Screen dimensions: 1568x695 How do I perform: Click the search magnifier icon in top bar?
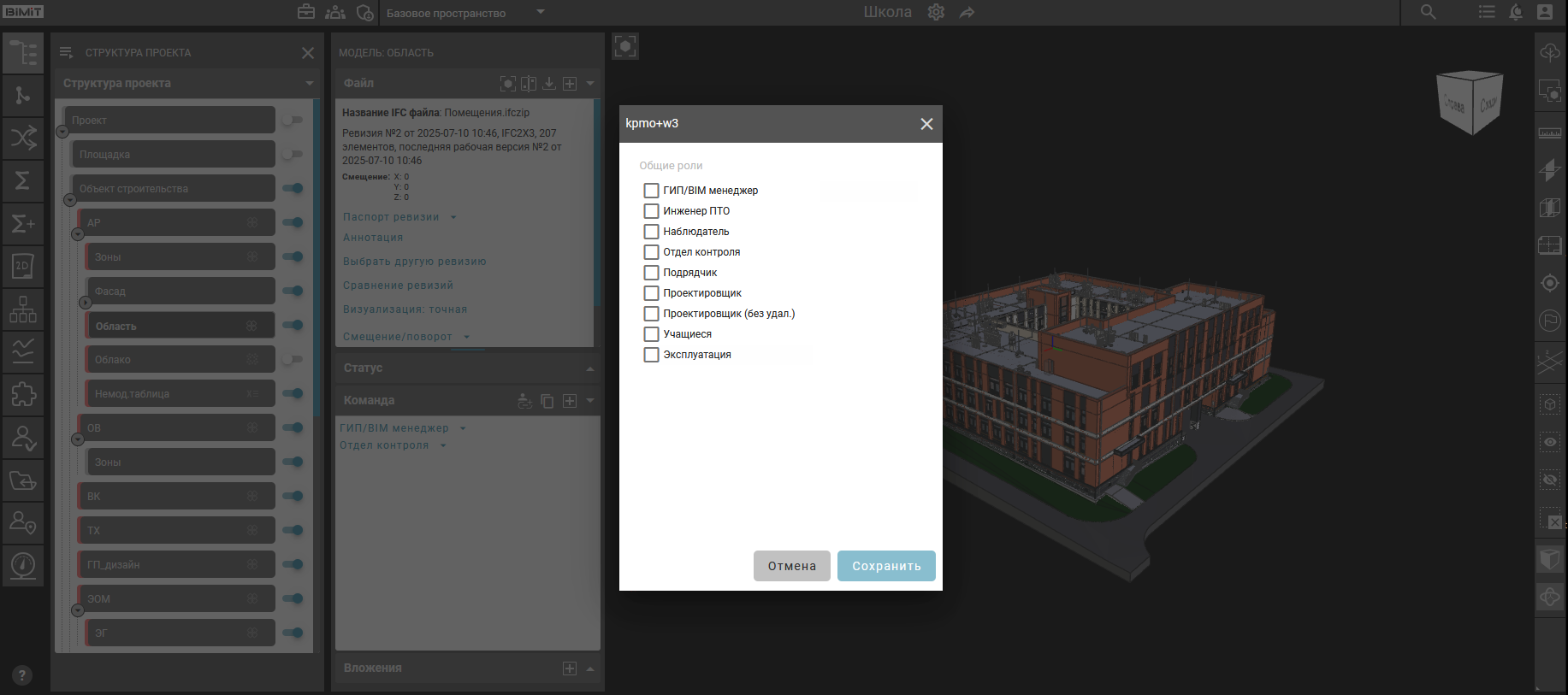[1428, 12]
